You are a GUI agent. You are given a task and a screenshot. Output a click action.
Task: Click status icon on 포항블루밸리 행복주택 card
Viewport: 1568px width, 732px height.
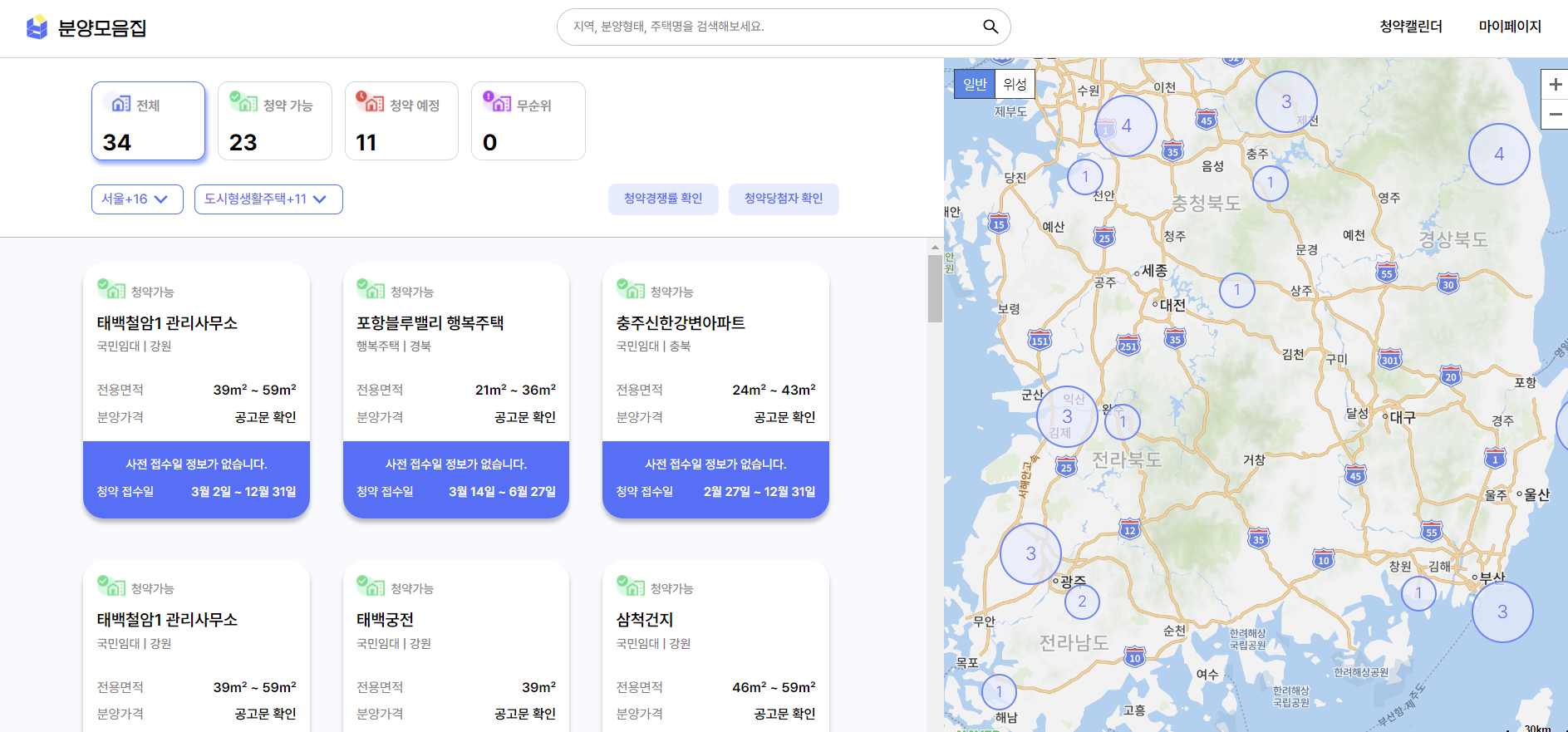pos(371,289)
